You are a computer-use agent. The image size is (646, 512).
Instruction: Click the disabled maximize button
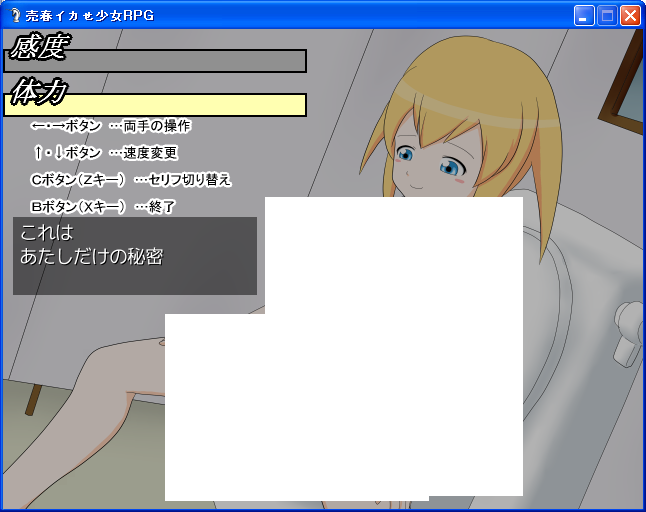[607, 16]
